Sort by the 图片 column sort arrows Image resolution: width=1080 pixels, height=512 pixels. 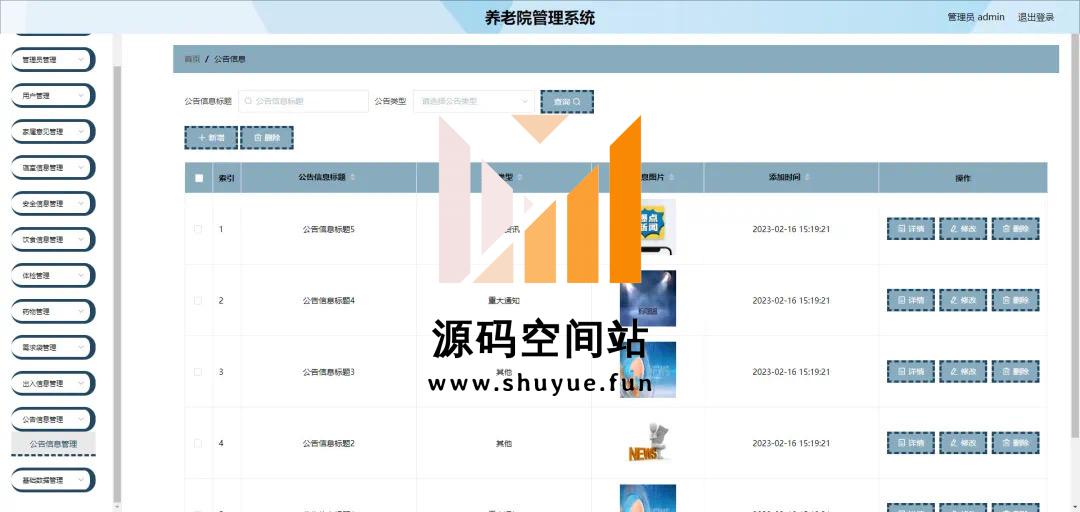tap(671, 178)
